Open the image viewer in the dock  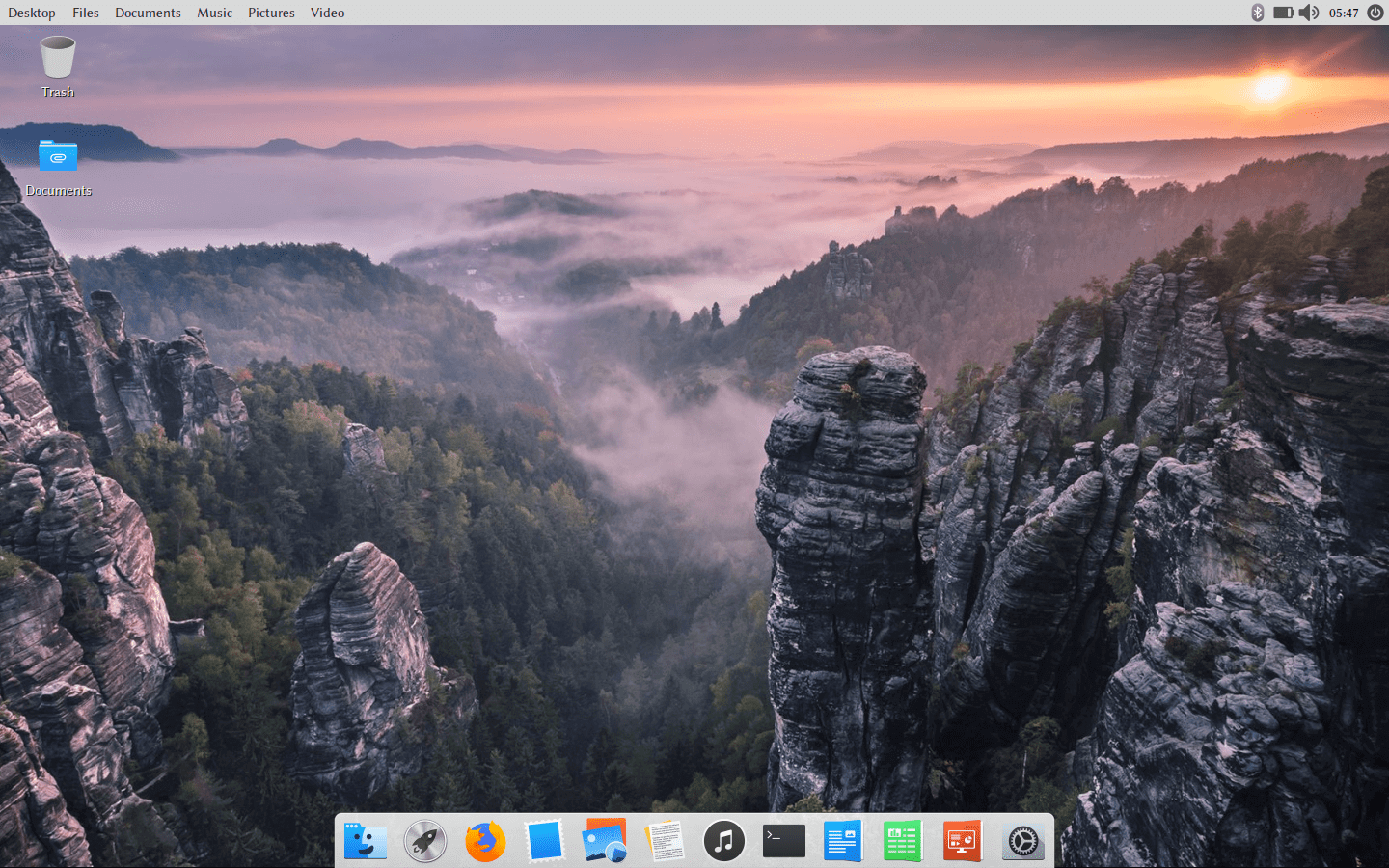(x=605, y=841)
